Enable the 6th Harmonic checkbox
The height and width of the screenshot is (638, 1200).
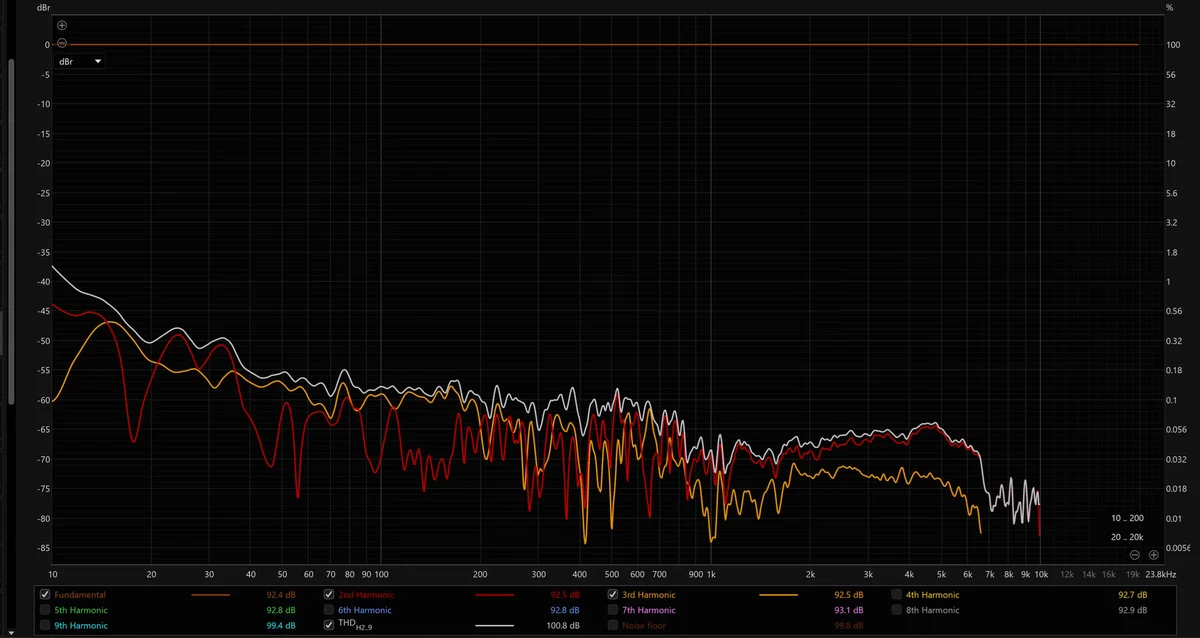[x=329, y=610]
